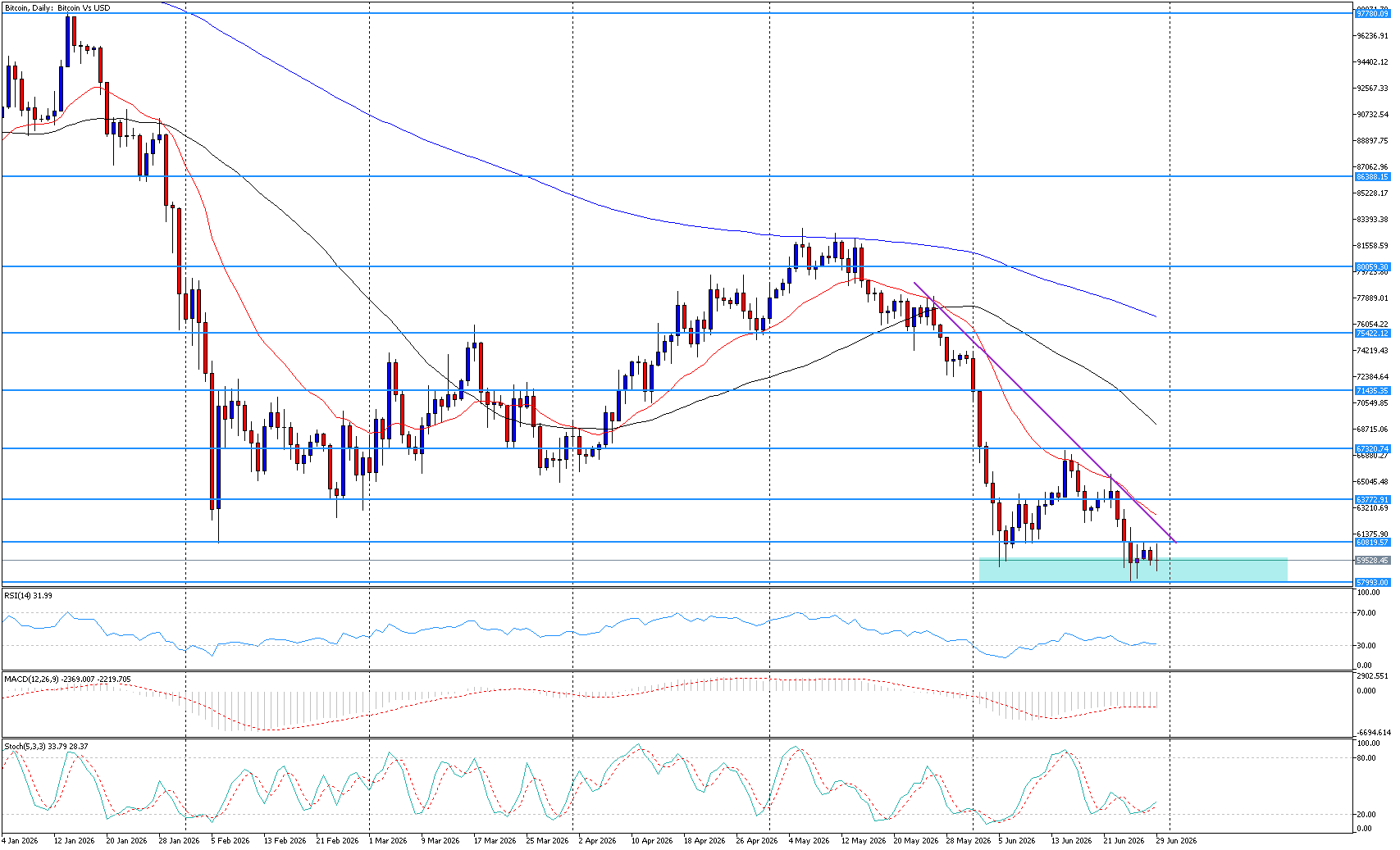
Task: Click the 4 Jan 2026 date label
Action: click(x=20, y=841)
